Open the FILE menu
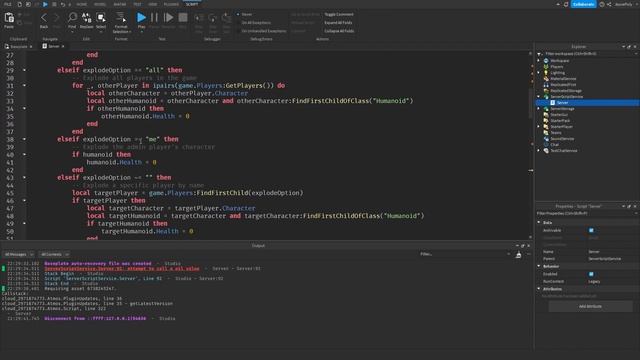640x360 pixels. tap(8, 4)
